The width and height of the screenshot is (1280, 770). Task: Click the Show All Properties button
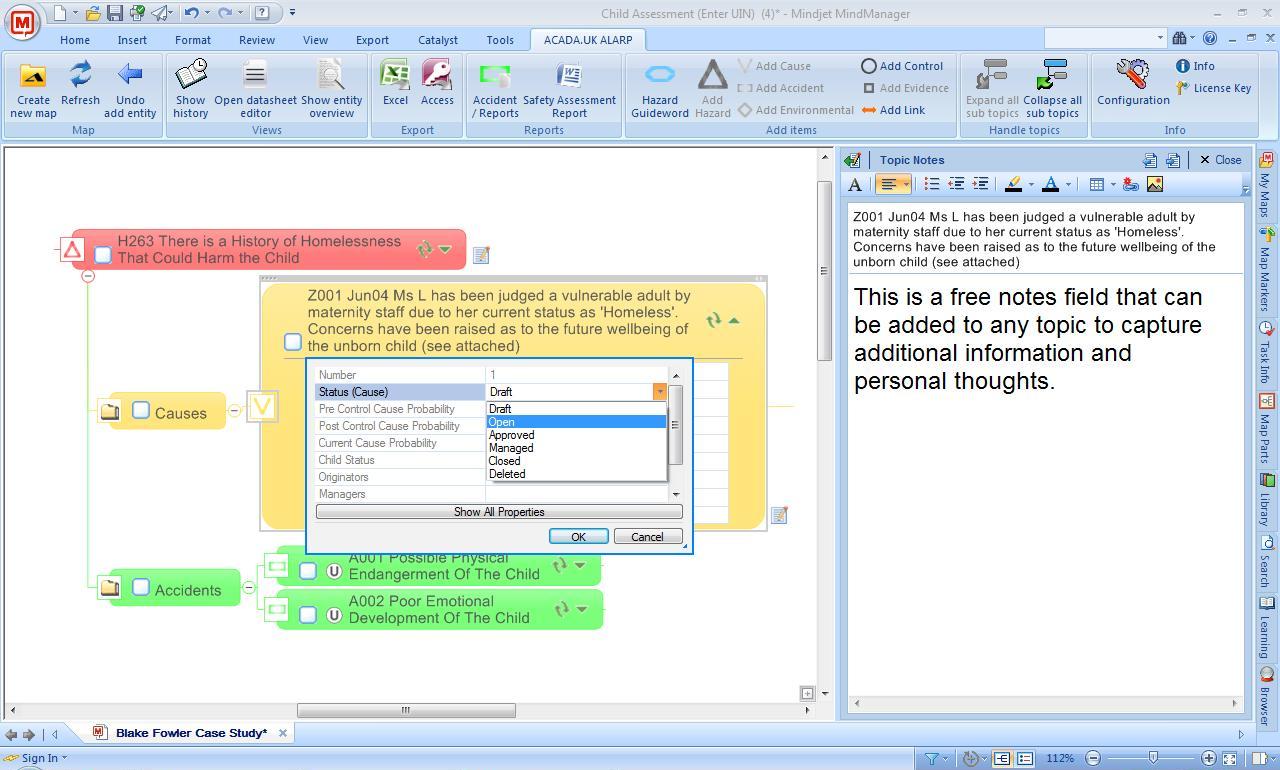point(499,511)
